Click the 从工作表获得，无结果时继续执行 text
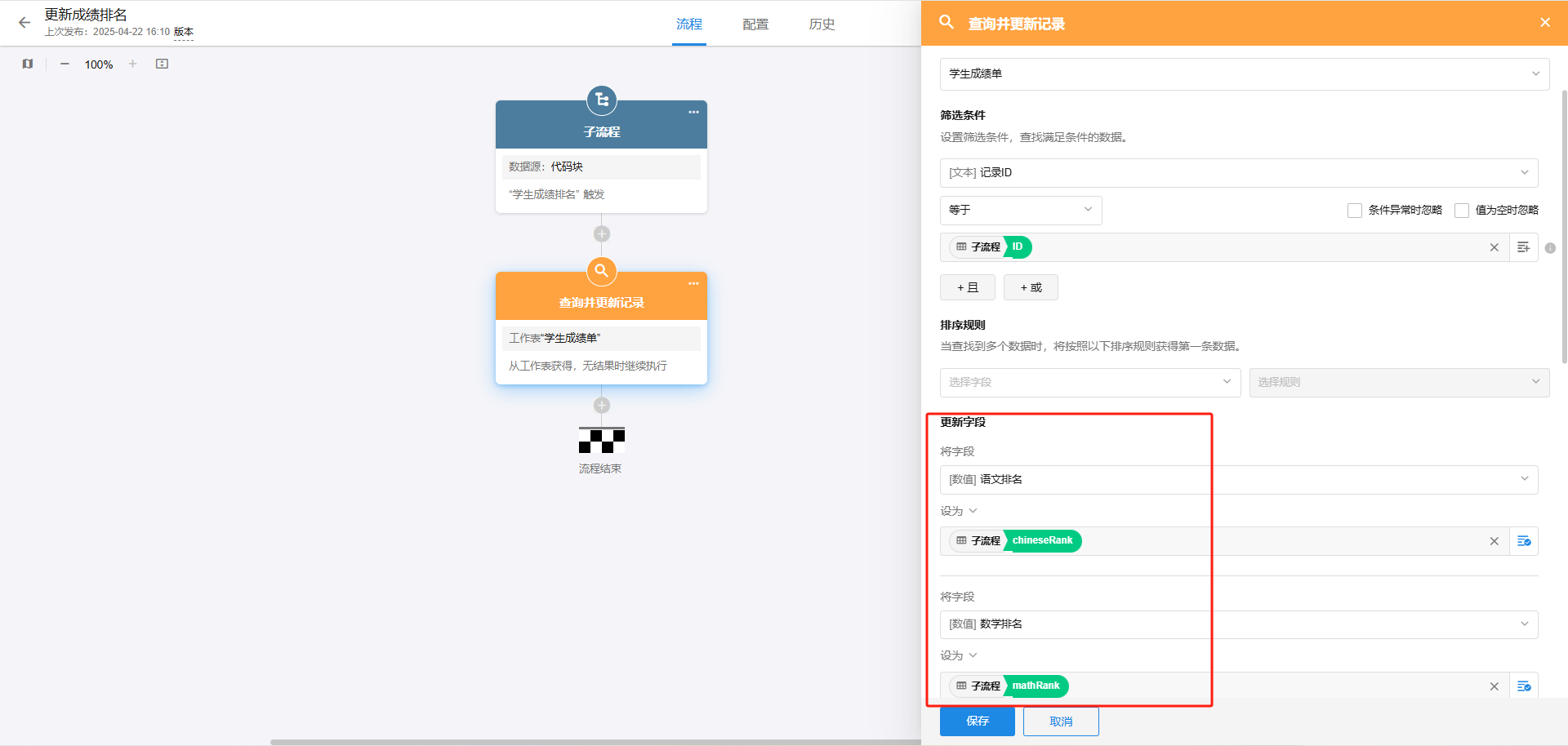 point(588,366)
